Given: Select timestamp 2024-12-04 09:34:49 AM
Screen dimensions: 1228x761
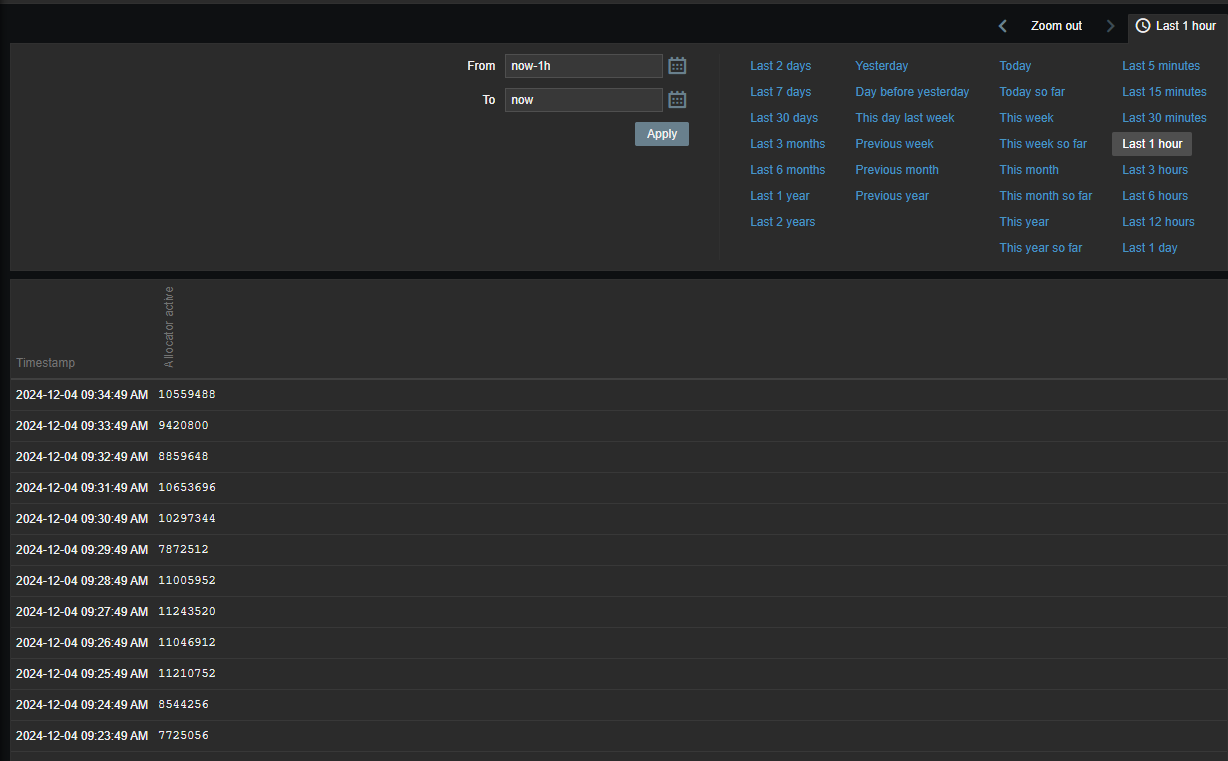Looking at the screenshot, I should [x=82, y=395].
